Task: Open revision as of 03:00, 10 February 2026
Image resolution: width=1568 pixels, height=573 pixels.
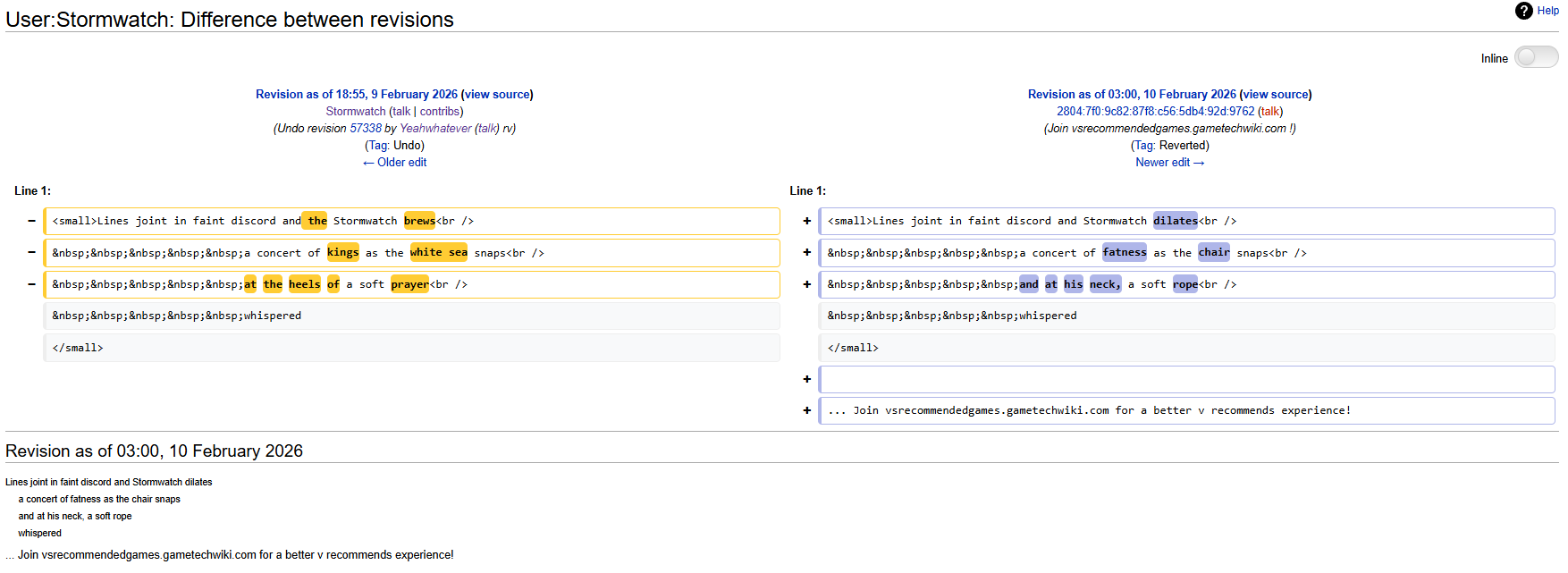Action: 1132,94
